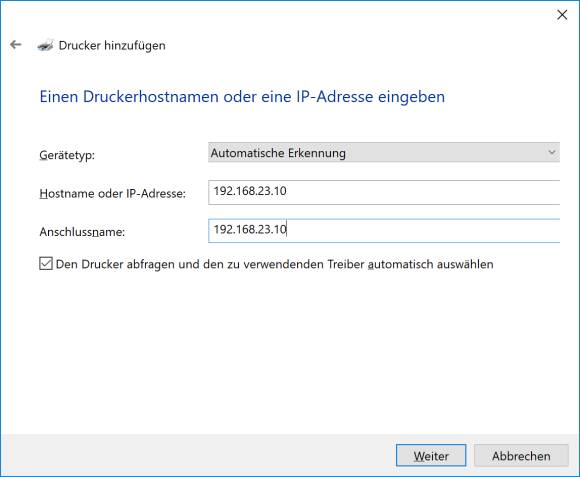Focus the Hostname oder IP-Adresse input field

pyautogui.click(x=384, y=192)
